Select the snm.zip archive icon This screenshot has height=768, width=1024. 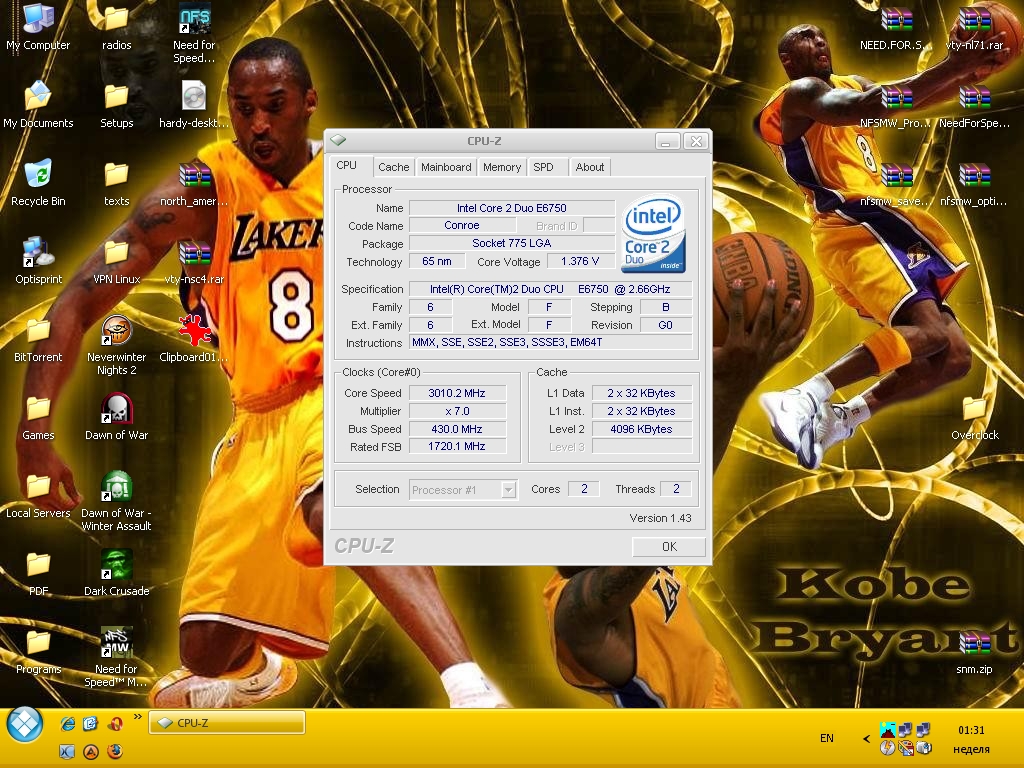coord(974,643)
